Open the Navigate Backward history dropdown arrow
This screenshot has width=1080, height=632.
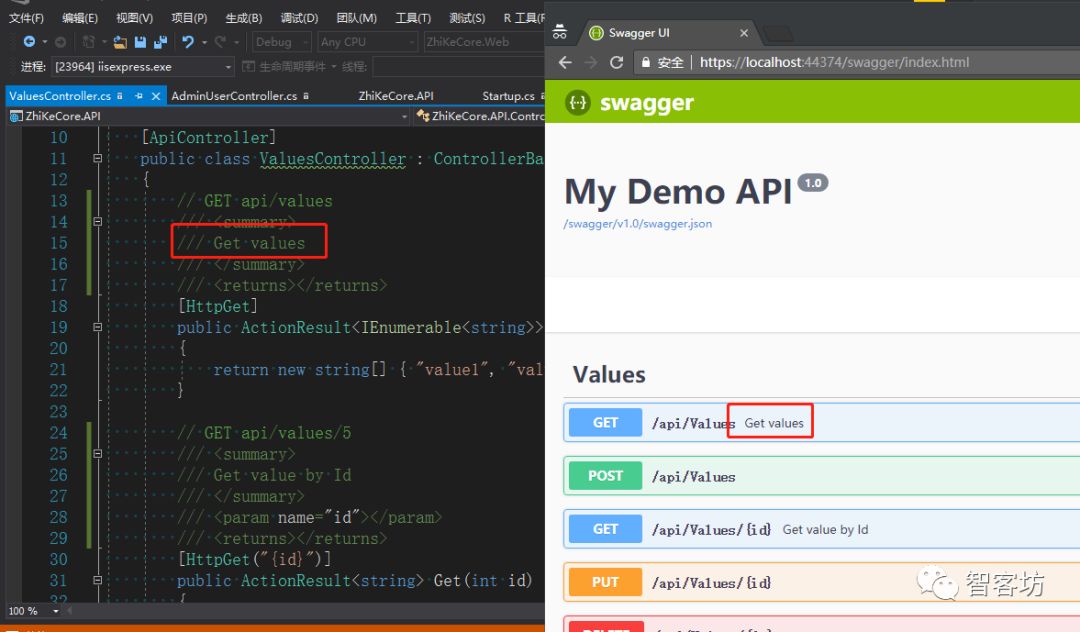click(45, 42)
